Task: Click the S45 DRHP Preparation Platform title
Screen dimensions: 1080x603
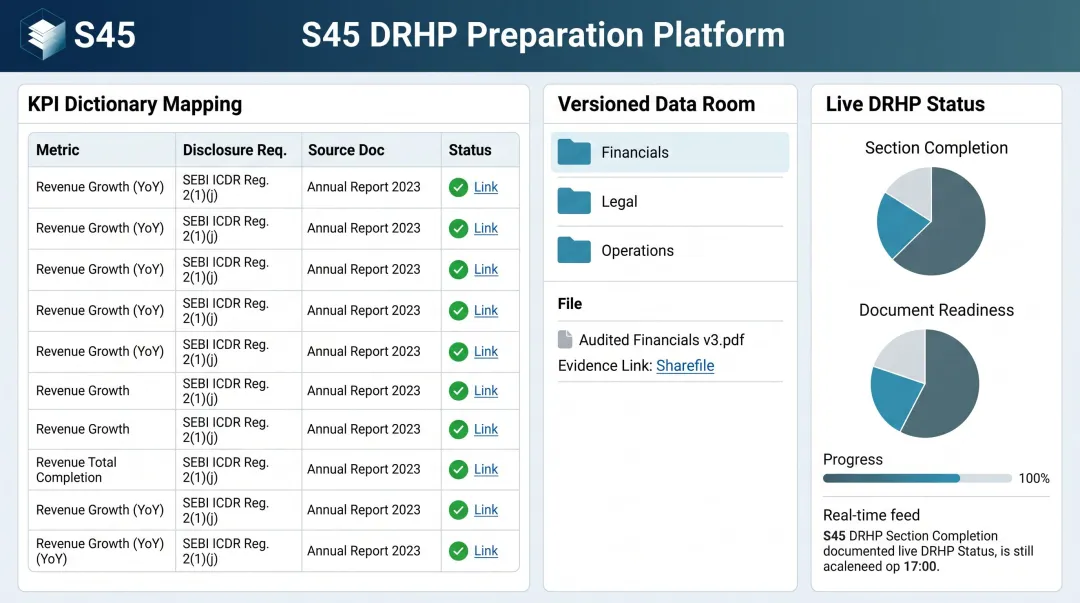Action: [543, 34]
